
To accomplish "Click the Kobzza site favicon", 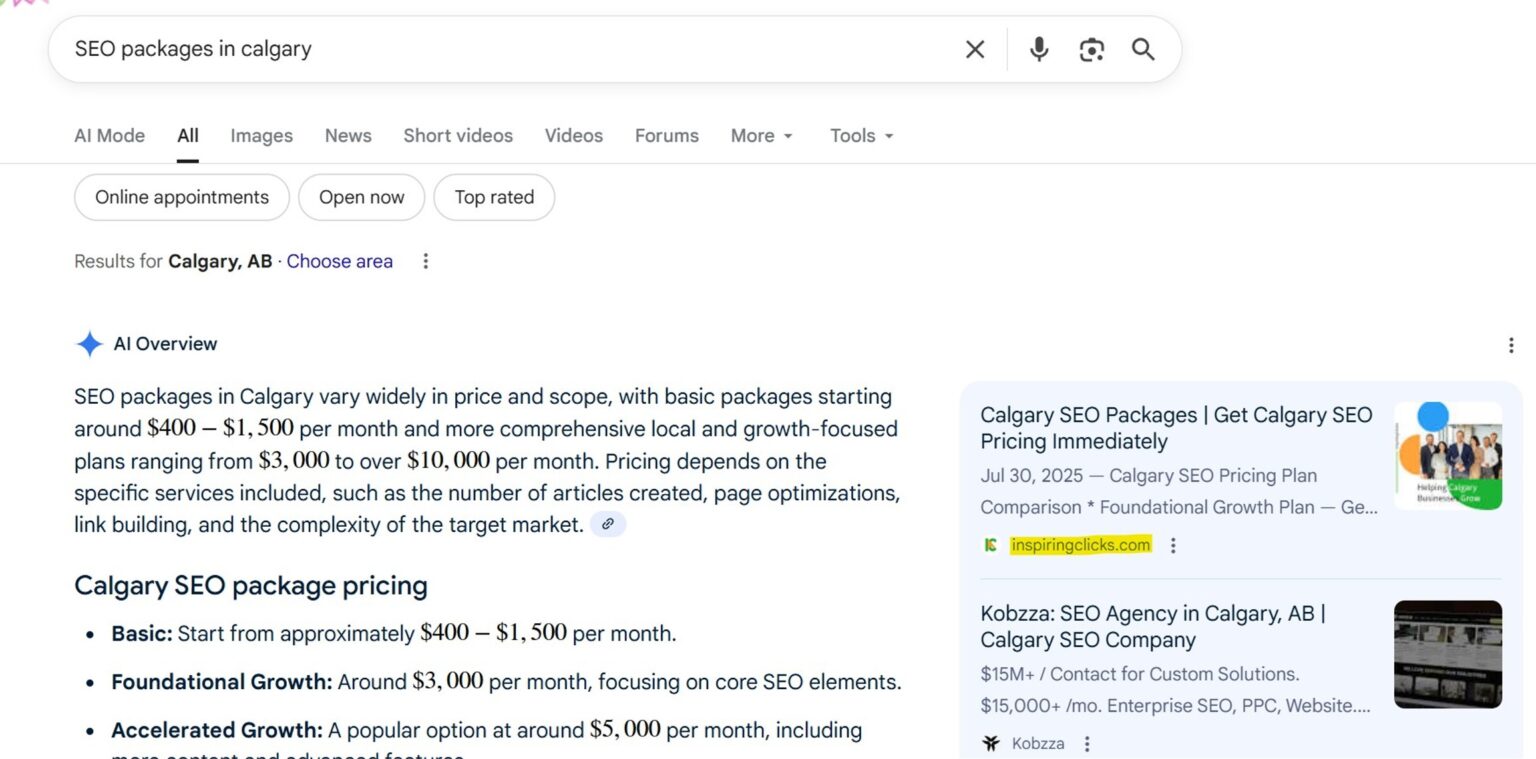I will coord(990,743).
